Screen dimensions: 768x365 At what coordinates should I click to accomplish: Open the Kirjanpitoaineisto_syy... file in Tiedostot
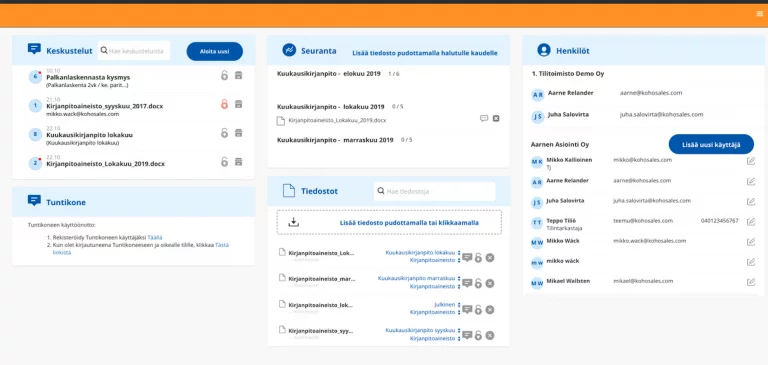click(x=321, y=331)
